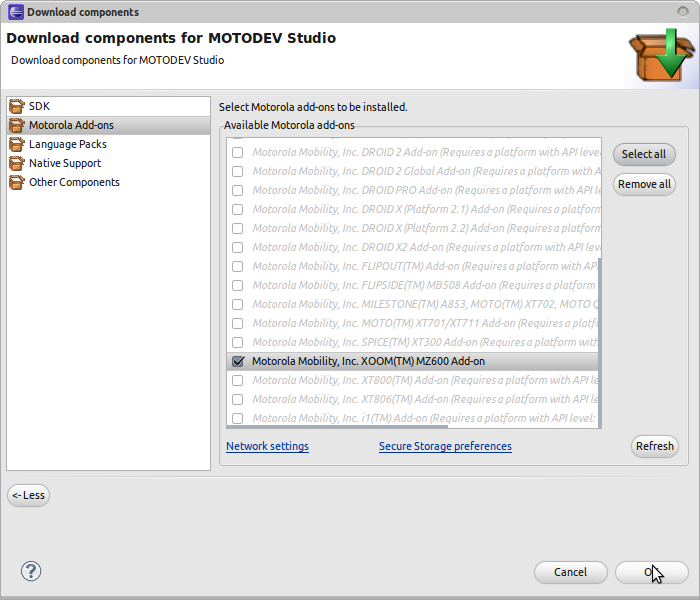Image resolution: width=700 pixels, height=600 pixels.
Task: Click the SPICE(TM) XT300 Add-on row text
Action: 425,342
